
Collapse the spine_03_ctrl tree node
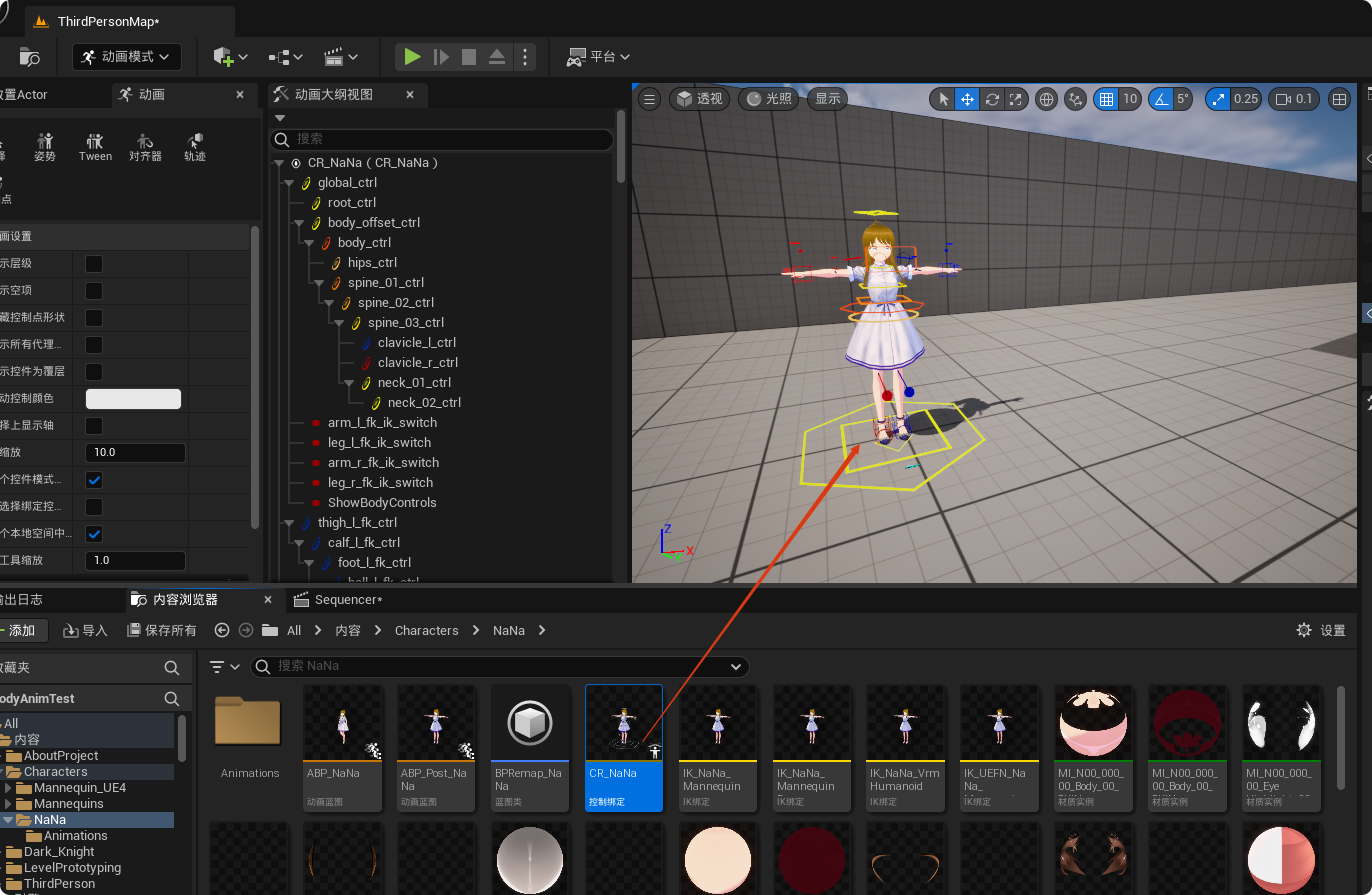tap(340, 323)
